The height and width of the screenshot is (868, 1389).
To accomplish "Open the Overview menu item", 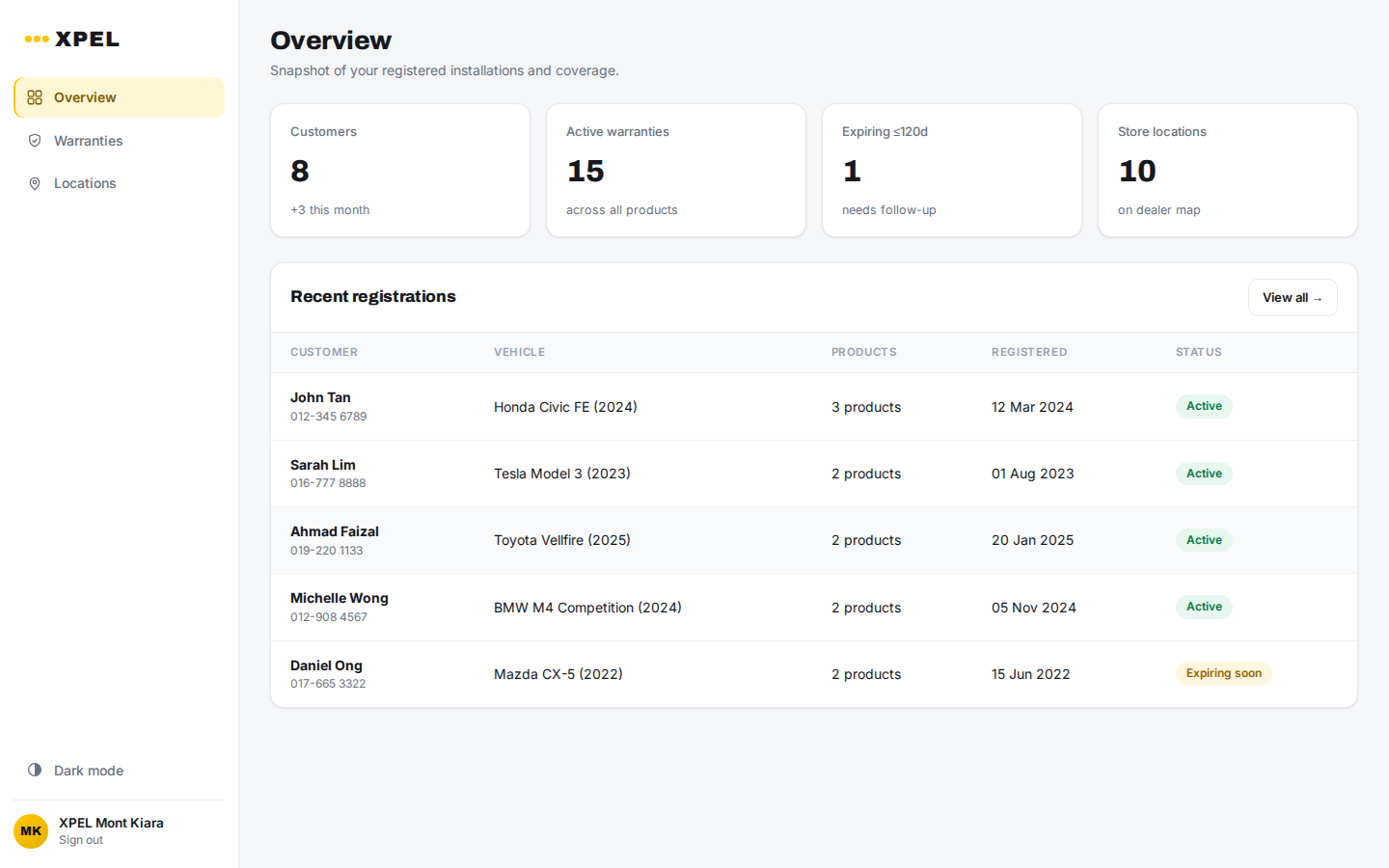I will [x=120, y=97].
